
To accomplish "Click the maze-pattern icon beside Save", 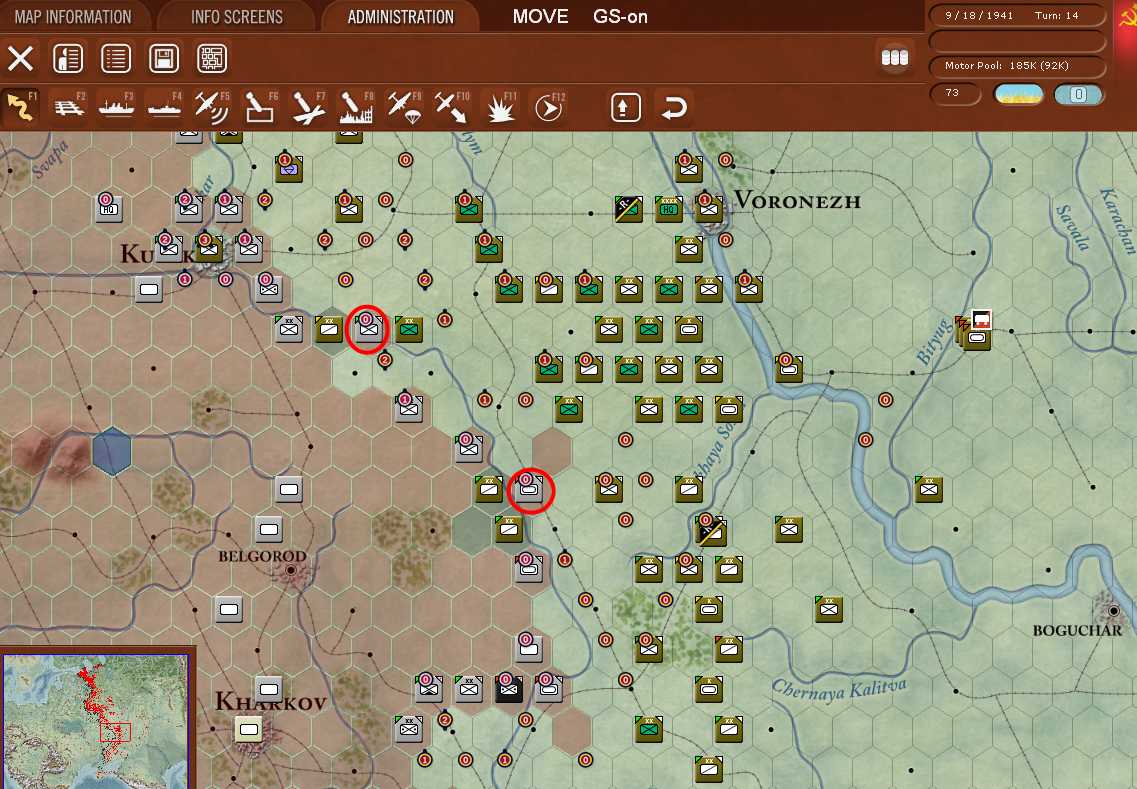I will [212, 58].
